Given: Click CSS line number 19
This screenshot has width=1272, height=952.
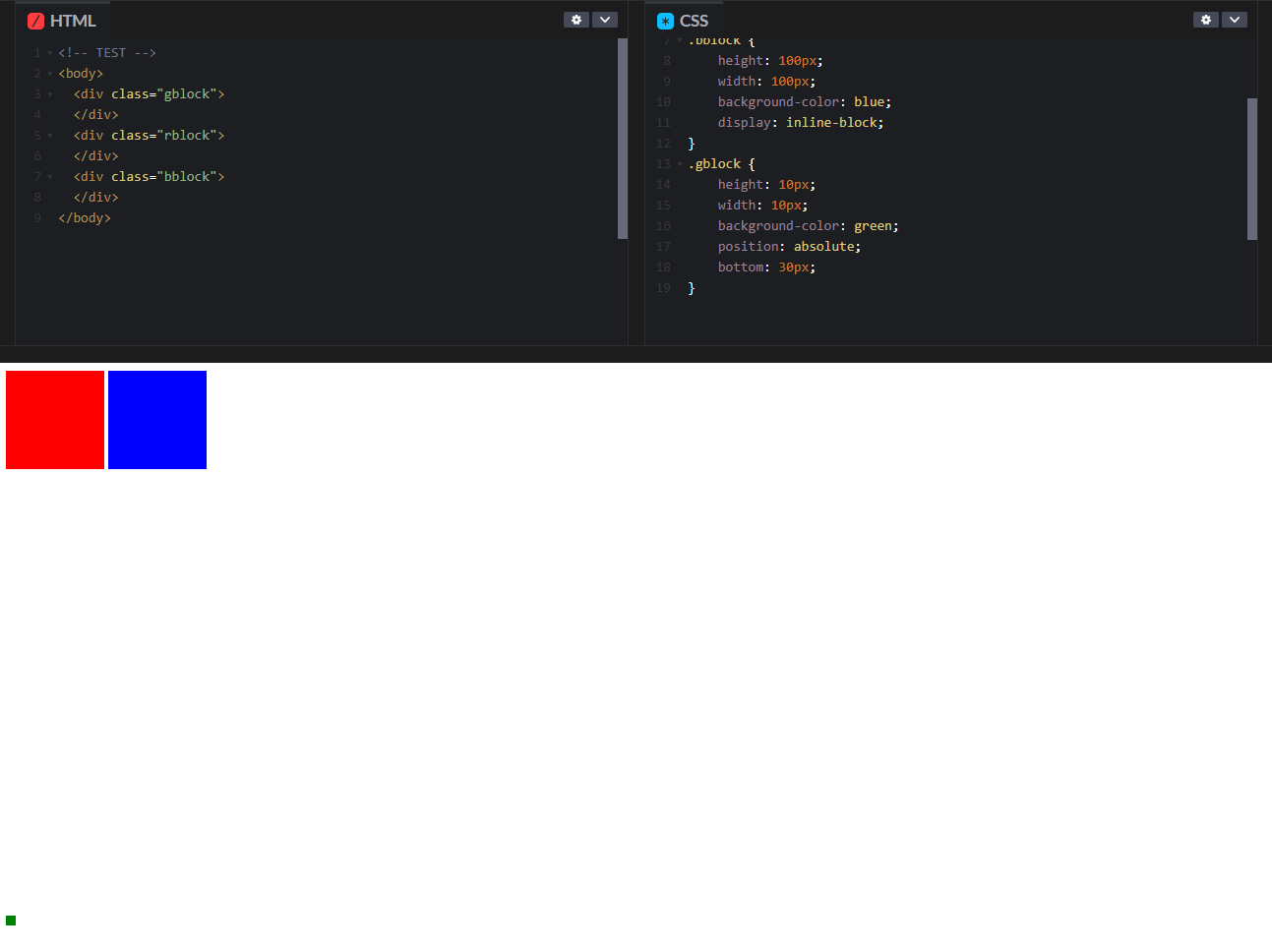Looking at the screenshot, I should 663,288.
